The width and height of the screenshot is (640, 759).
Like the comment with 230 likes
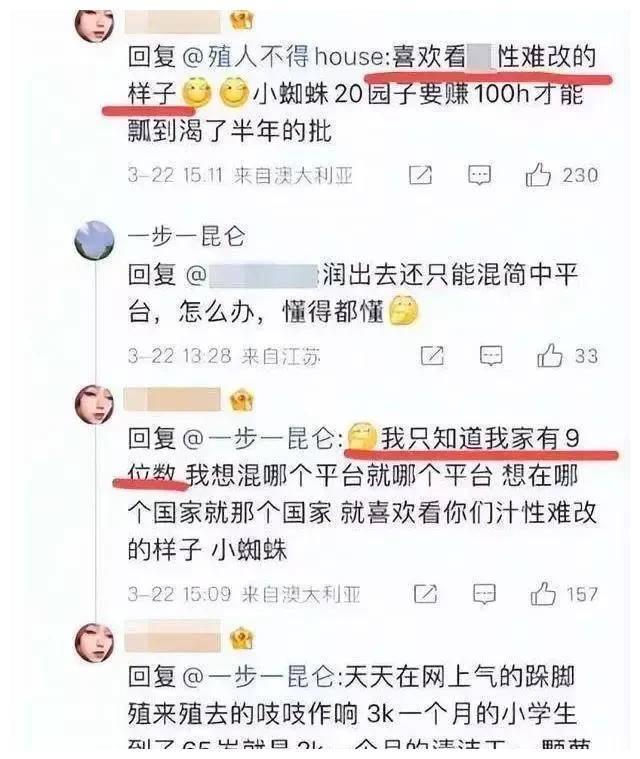pyautogui.click(x=538, y=174)
